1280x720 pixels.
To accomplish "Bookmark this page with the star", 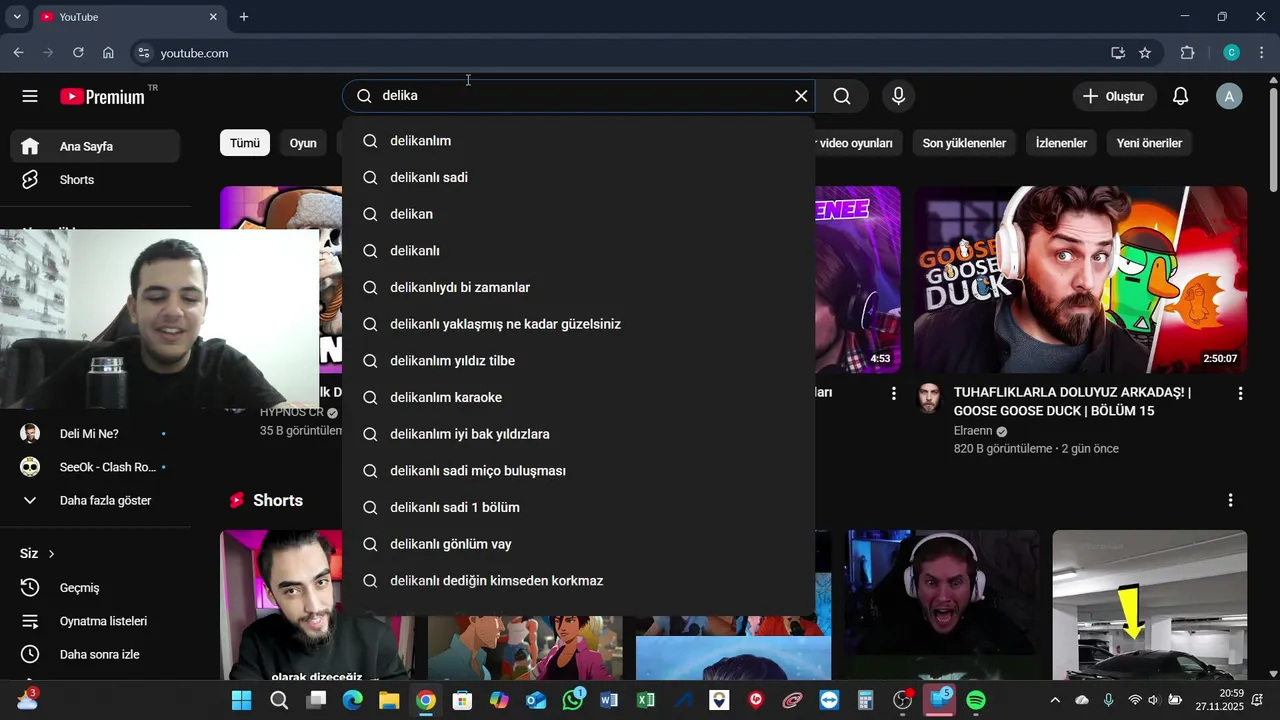I will pyautogui.click(x=1145, y=53).
